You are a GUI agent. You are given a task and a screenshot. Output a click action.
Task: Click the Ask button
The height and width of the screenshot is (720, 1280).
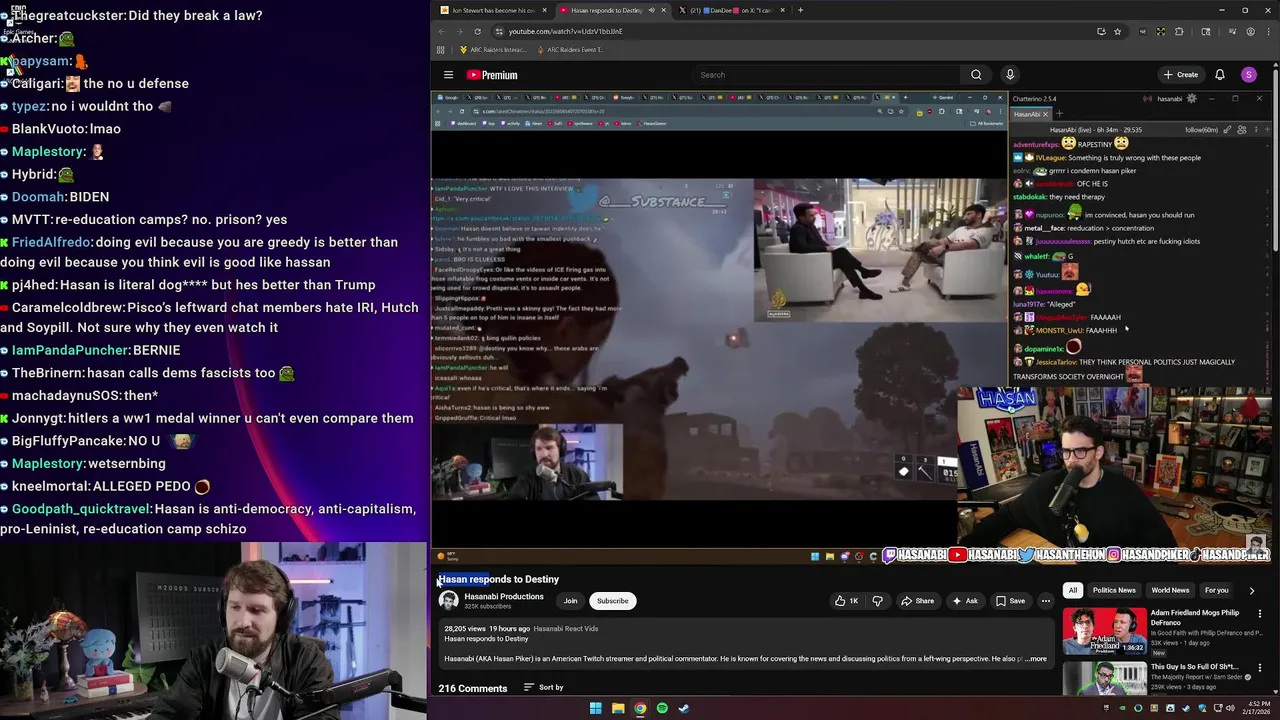click(x=964, y=601)
